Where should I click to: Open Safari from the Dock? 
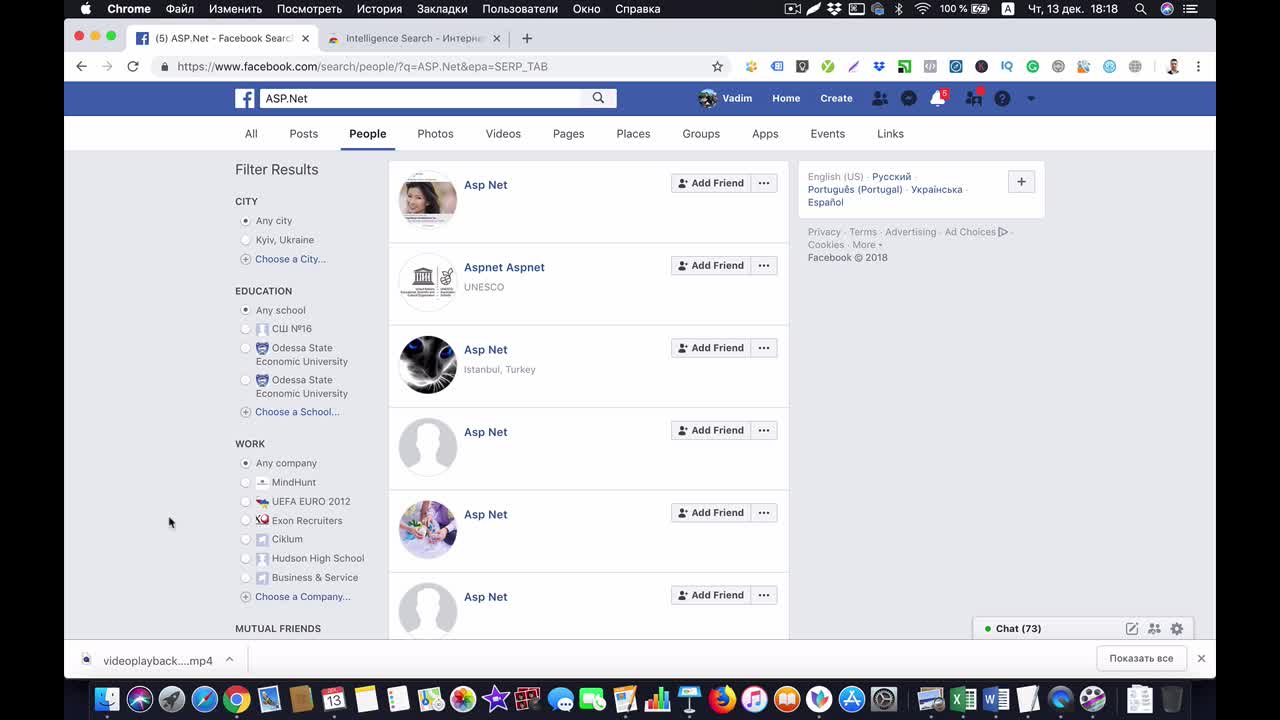coord(204,699)
